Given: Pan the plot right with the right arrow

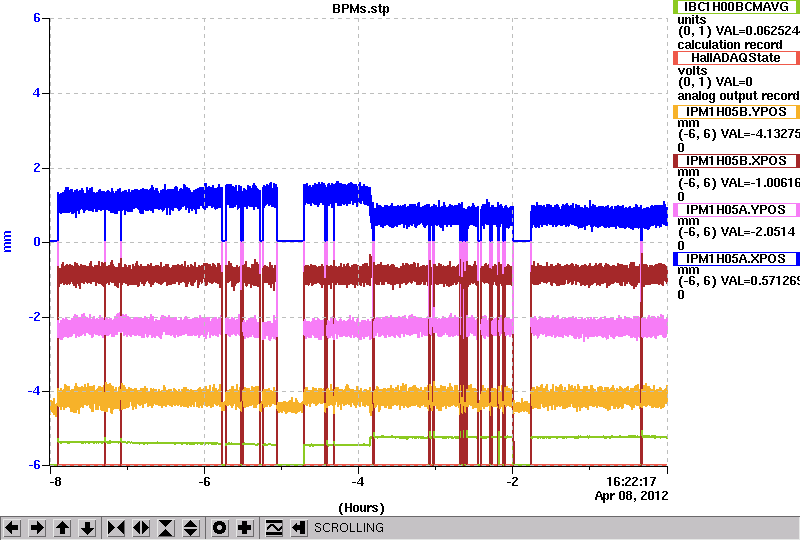Looking at the screenshot, I should pos(37,528).
